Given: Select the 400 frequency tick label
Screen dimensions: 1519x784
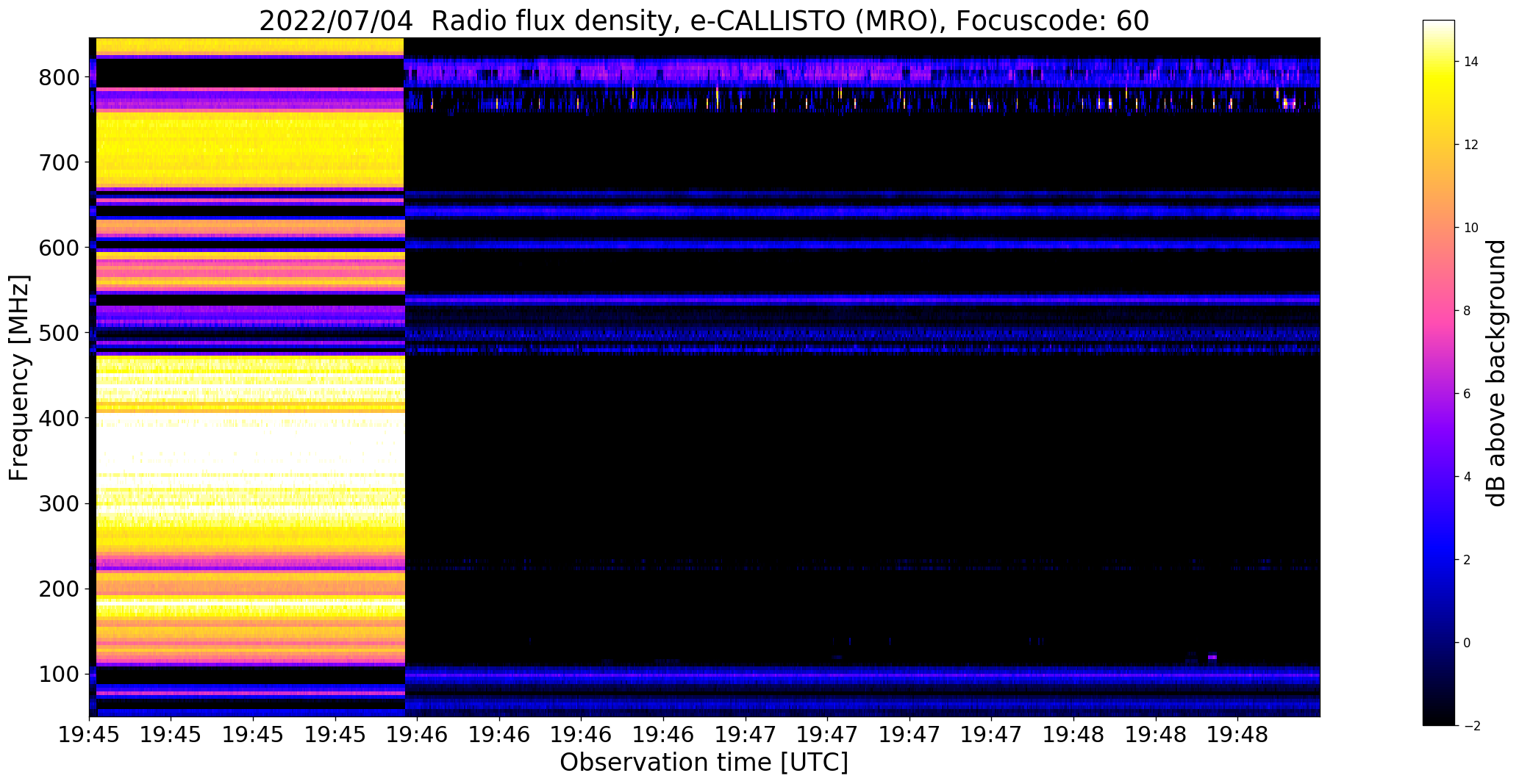Looking at the screenshot, I should (58, 418).
